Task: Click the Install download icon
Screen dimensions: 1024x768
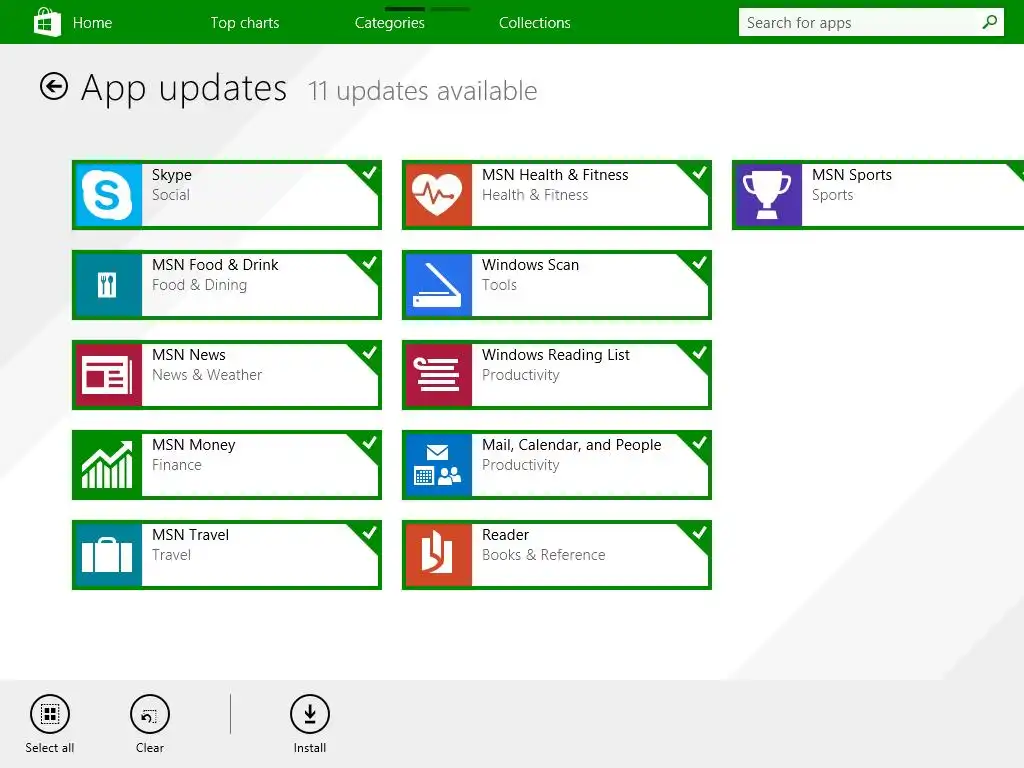Action: point(310,714)
